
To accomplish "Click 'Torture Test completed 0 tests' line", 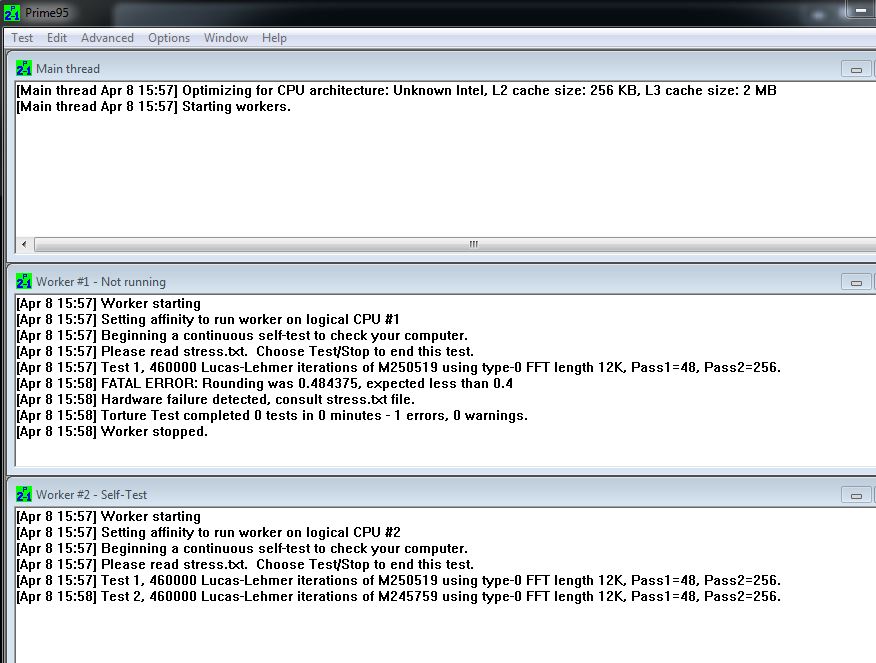I will click(x=272, y=416).
